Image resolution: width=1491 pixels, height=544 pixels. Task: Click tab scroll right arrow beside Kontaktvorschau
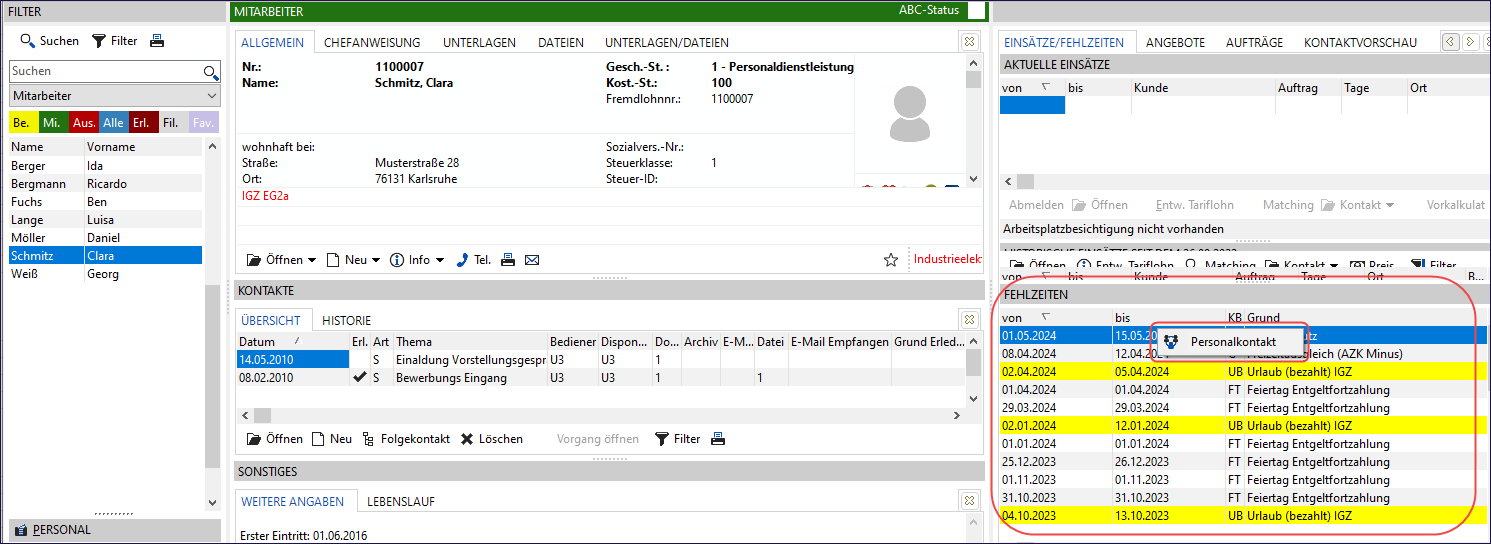(x=1470, y=42)
